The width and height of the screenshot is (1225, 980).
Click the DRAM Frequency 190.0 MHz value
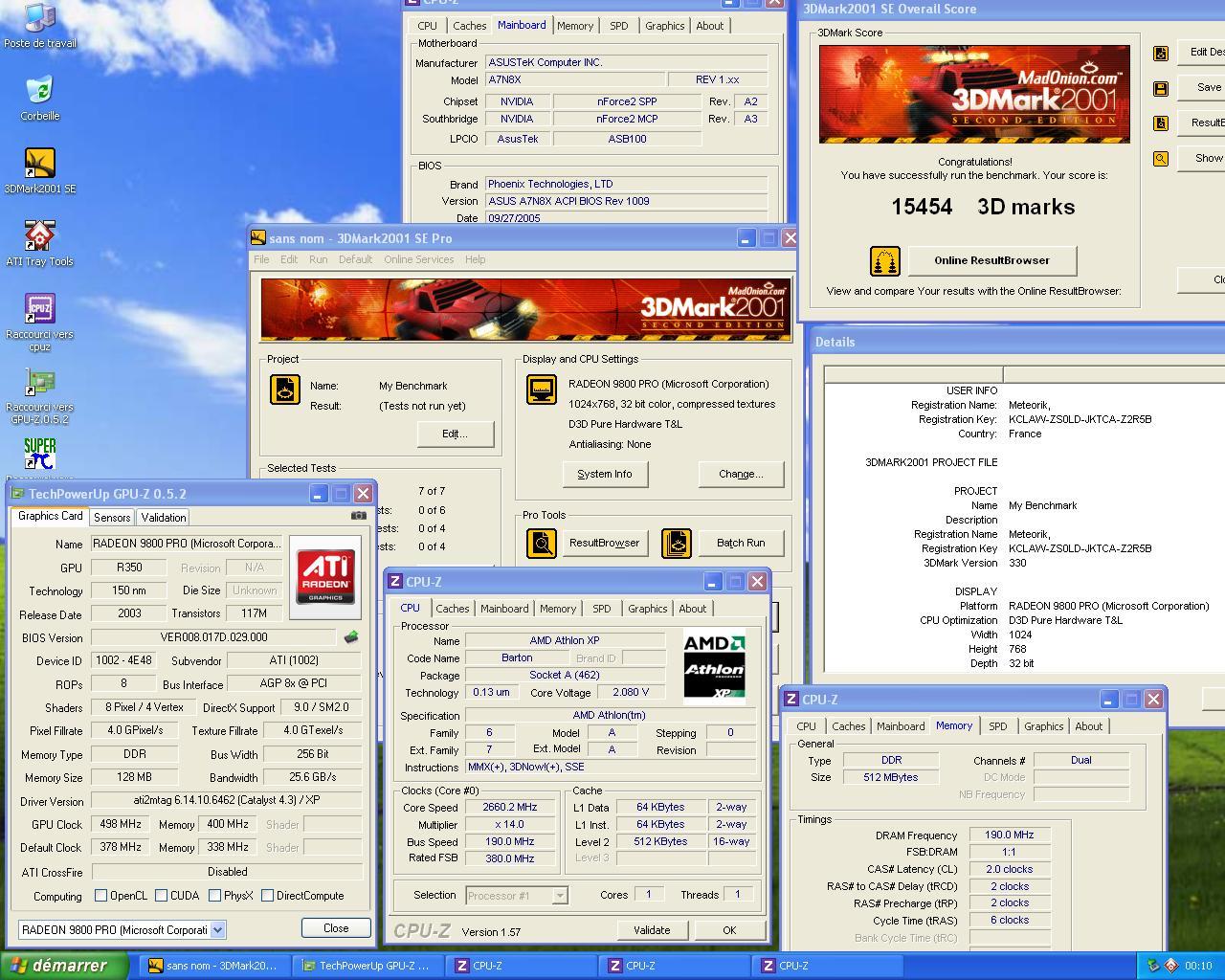[x=1009, y=835]
